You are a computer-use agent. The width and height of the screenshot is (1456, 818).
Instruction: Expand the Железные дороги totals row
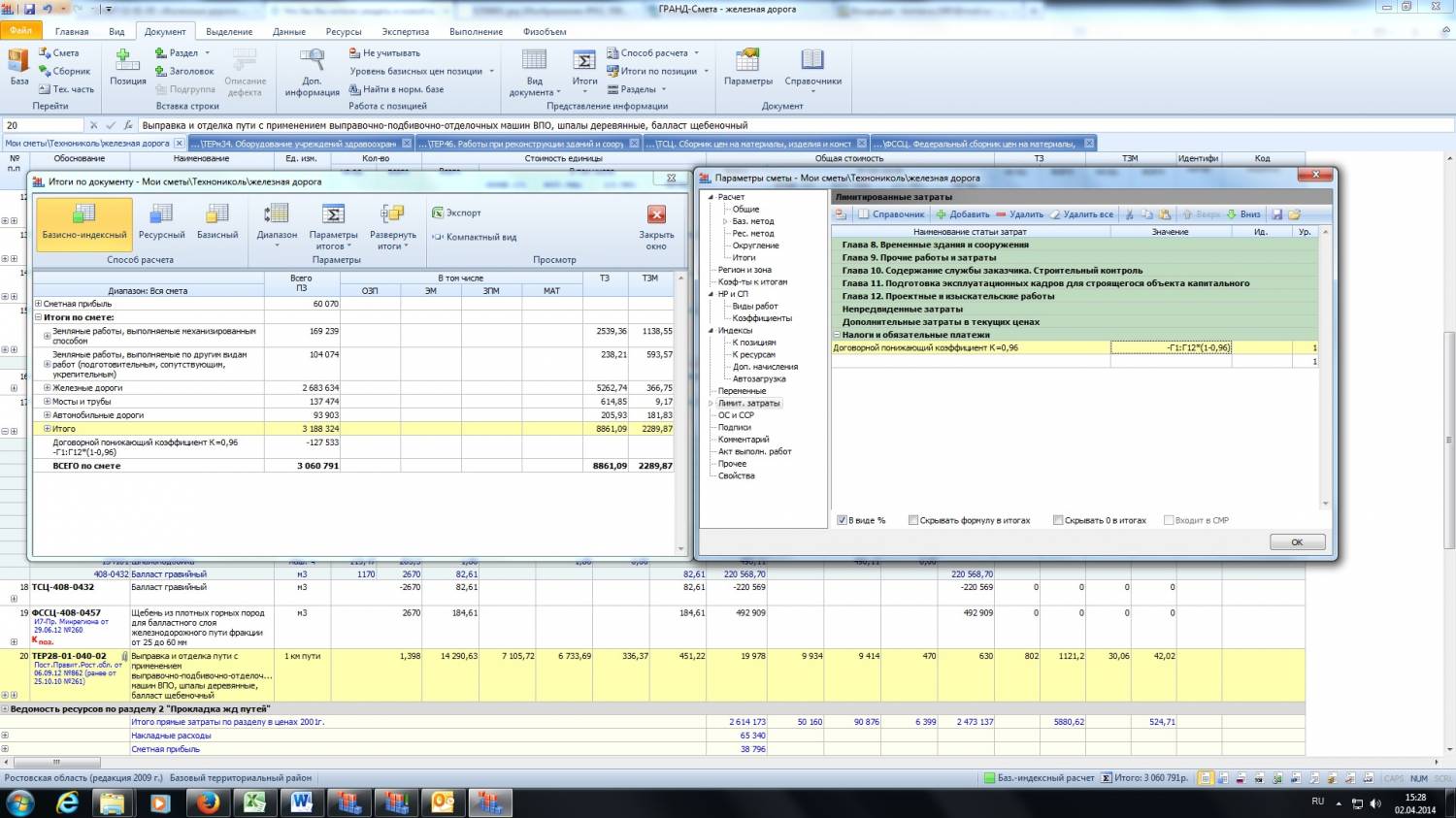point(47,388)
